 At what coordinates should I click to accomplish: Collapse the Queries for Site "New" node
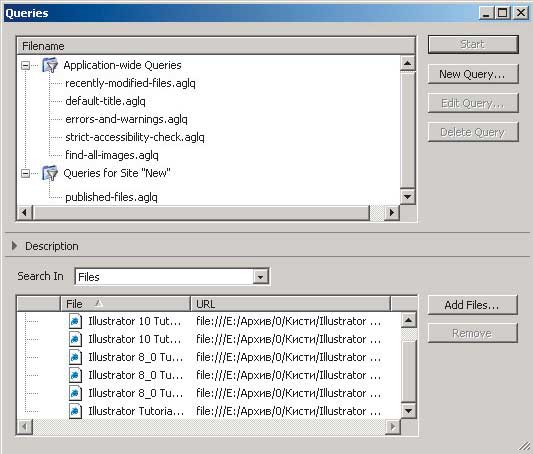[25, 173]
